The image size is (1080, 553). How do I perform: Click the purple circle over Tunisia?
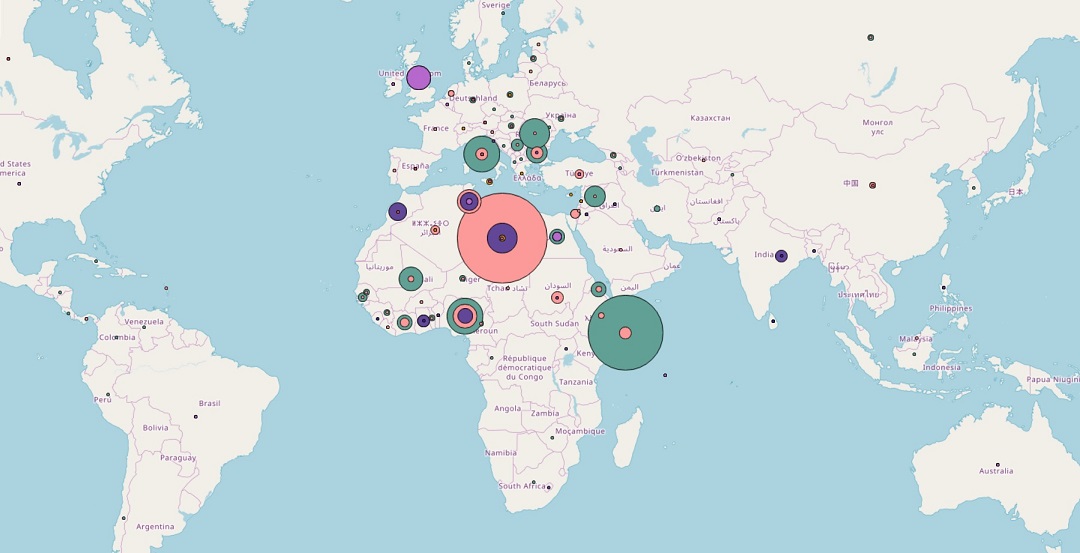pos(469,202)
